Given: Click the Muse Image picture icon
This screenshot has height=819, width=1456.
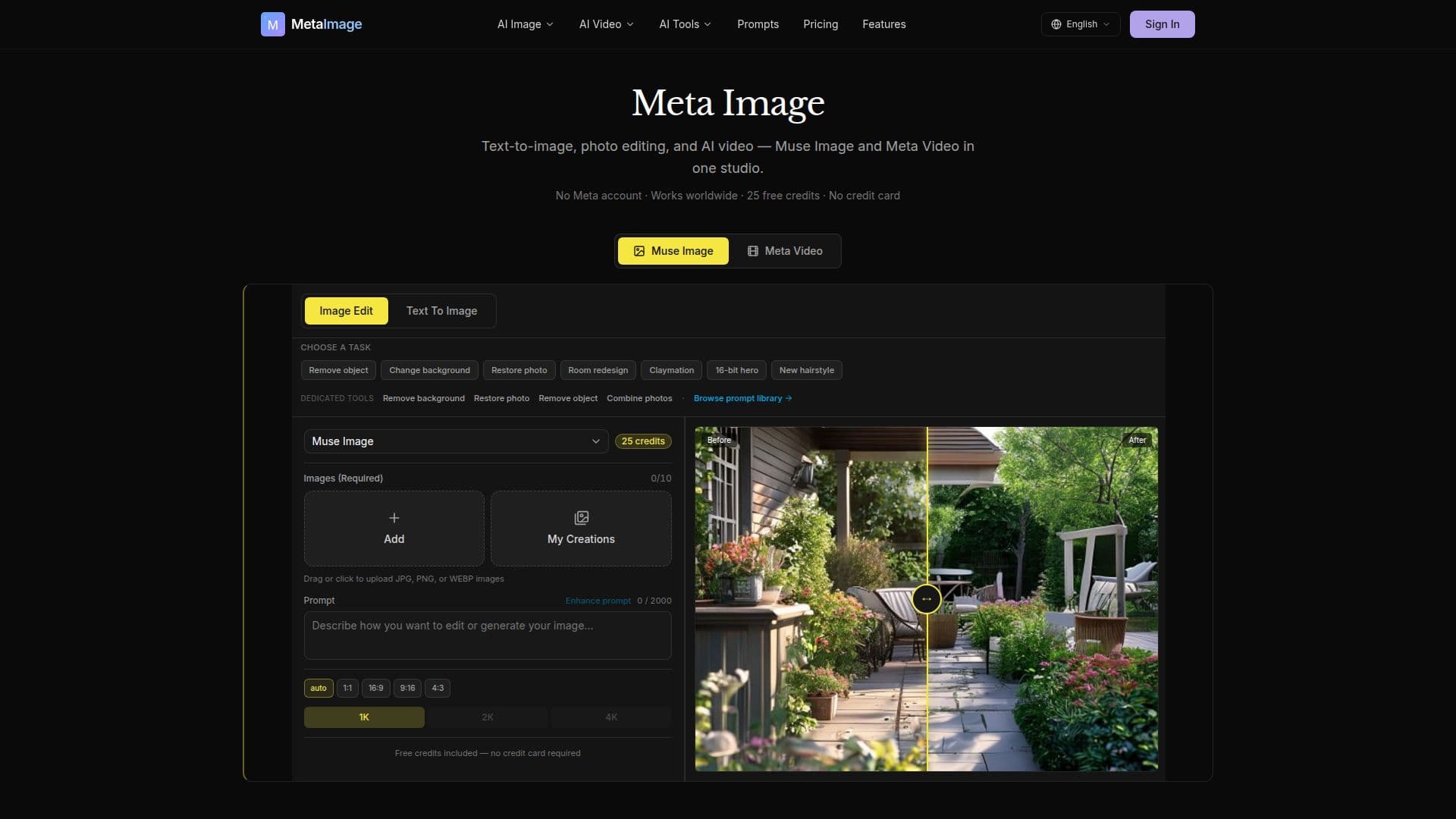Looking at the screenshot, I should coord(639,251).
